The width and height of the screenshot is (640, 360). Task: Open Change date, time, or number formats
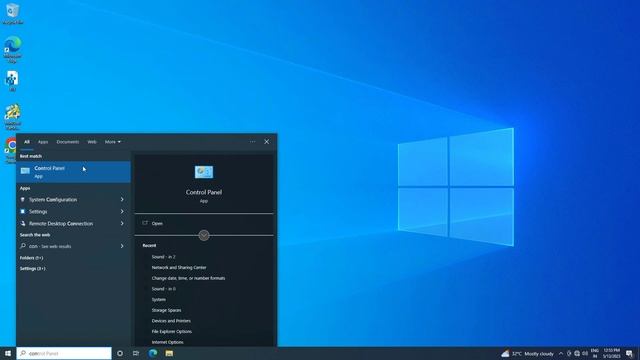[188, 278]
